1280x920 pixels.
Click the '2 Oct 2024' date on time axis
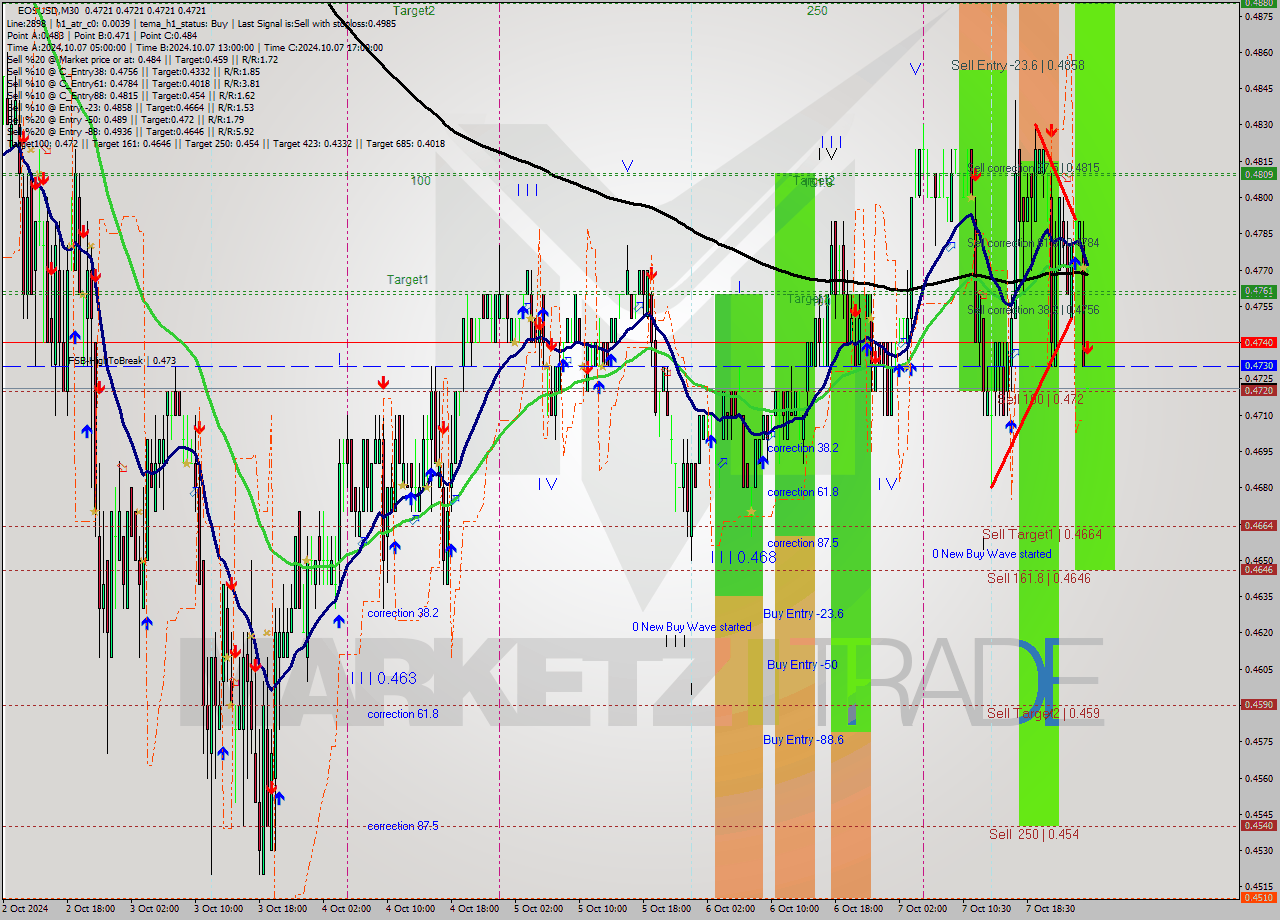click(27, 909)
